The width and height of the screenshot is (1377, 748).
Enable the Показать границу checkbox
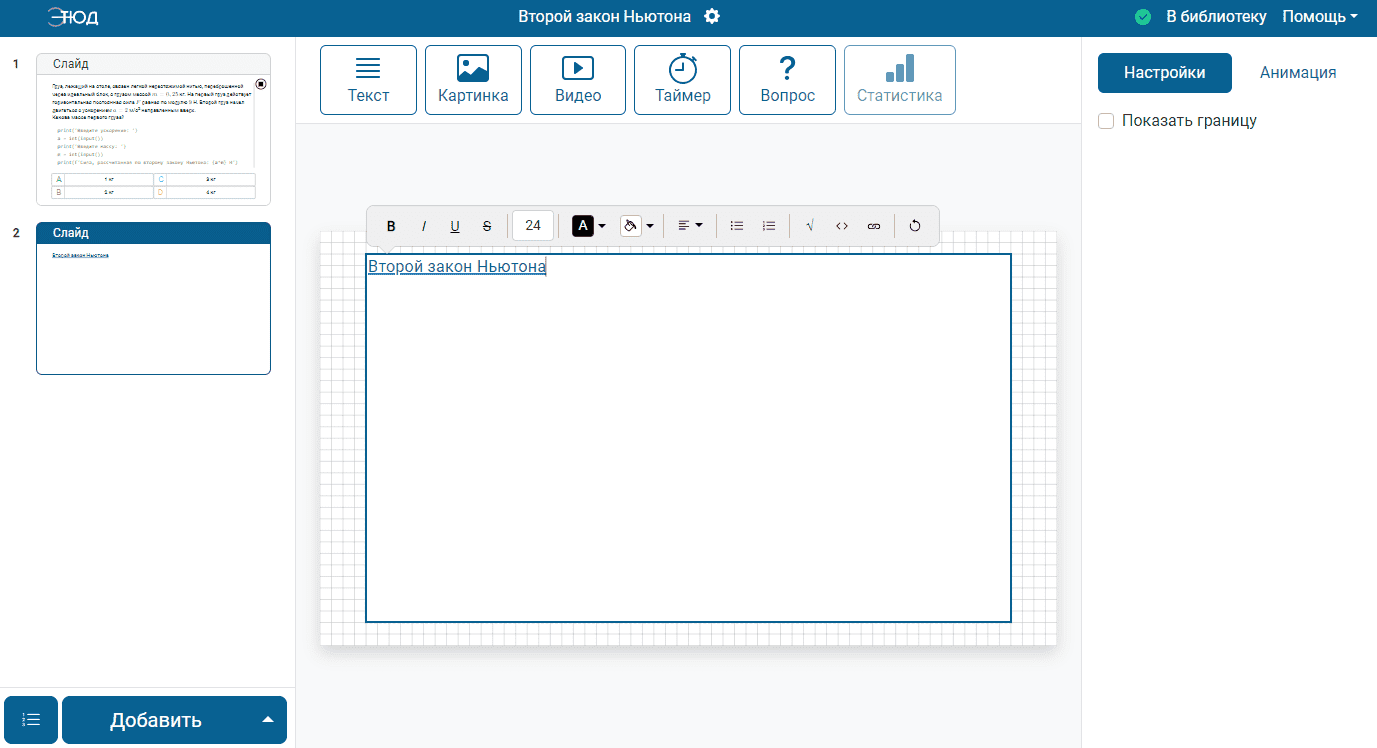[x=1106, y=121]
